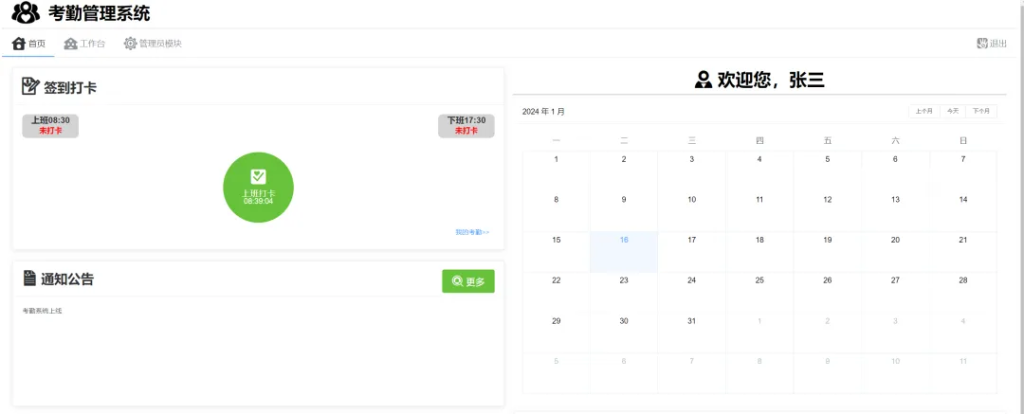Go to previous month with 上个月
The width and height of the screenshot is (1024, 414).
click(923, 111)
